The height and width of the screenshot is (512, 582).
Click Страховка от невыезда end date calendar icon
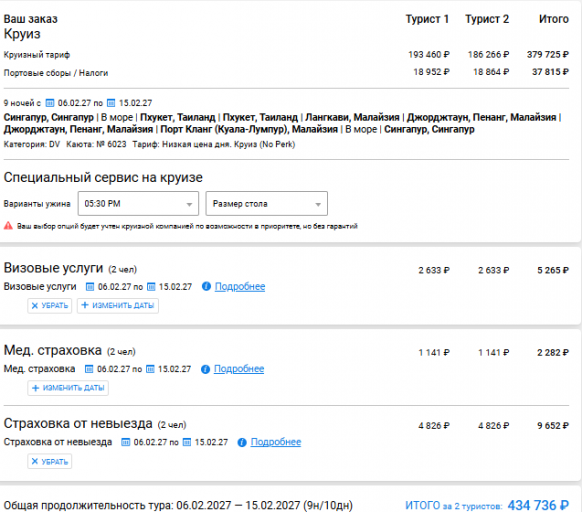(x=187, y=442)
